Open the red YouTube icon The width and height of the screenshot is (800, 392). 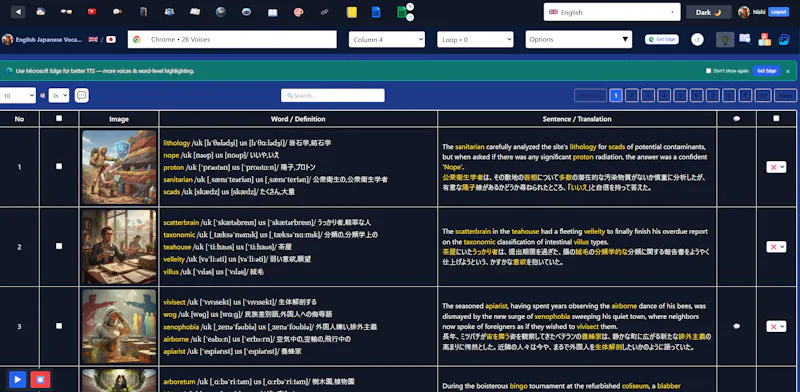click(x=92, y=12)
